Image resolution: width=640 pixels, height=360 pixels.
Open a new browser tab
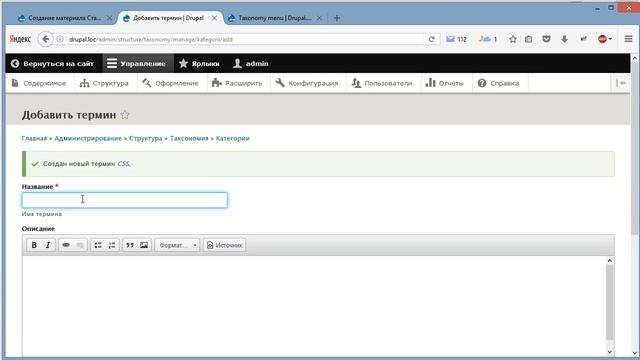tap(337, 18)
